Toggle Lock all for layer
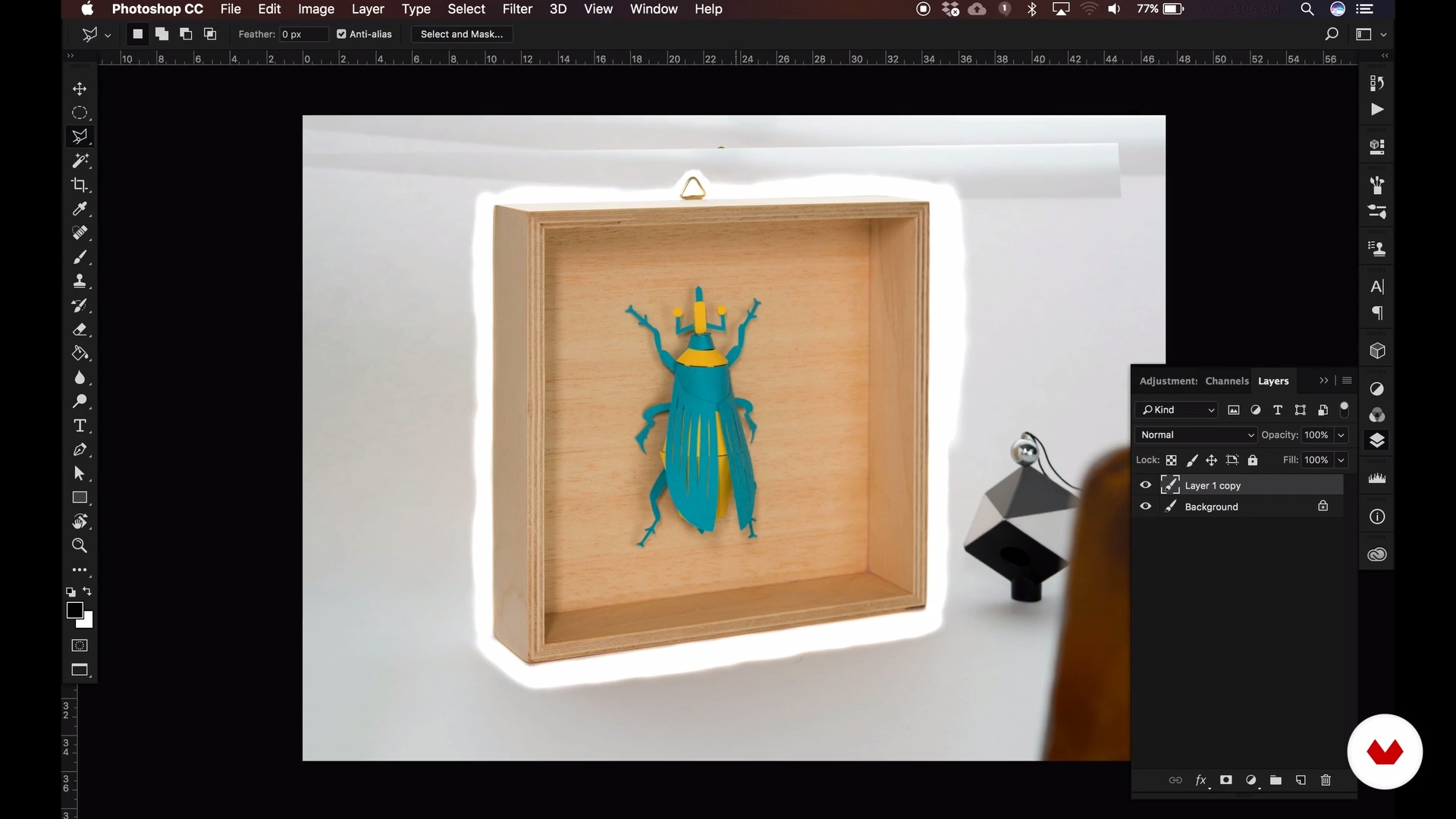 pos(1253,460)
